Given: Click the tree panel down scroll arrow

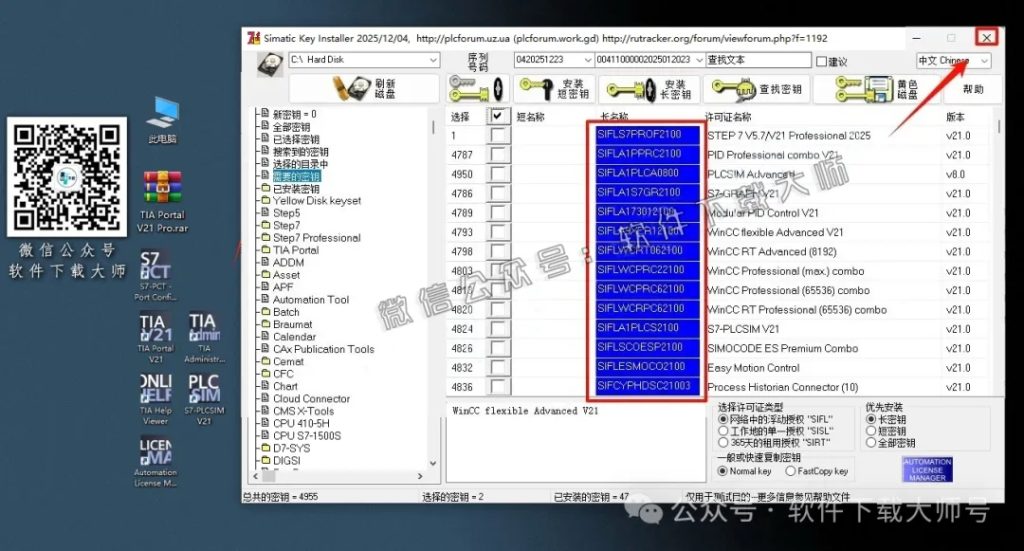Looking at the screenshot, I should 432,463.
